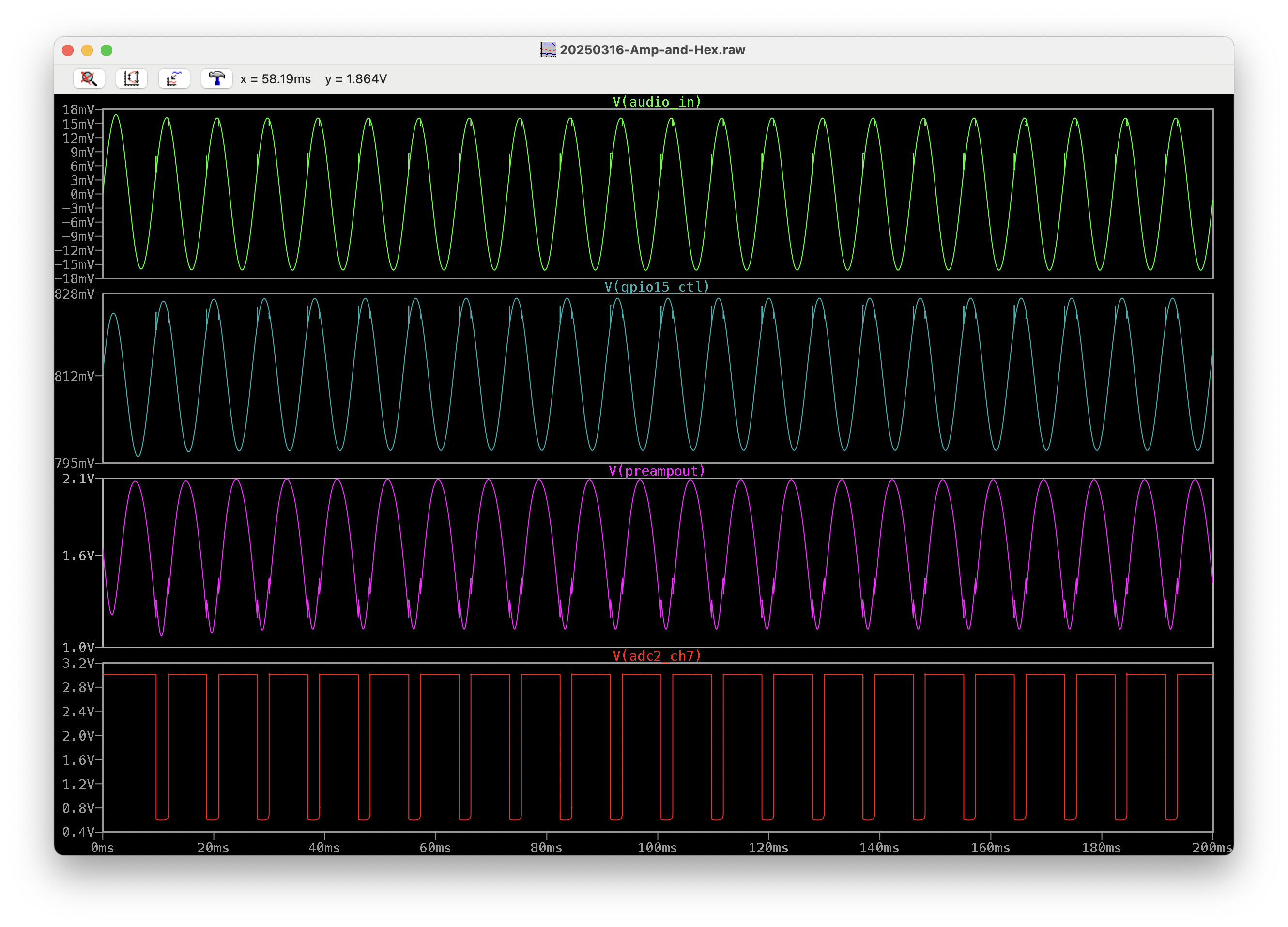The width and height of the screenshot is (1288, 927).
Task: Click the 1.6V label on the preampout axis
Action: tap(78, 556)
